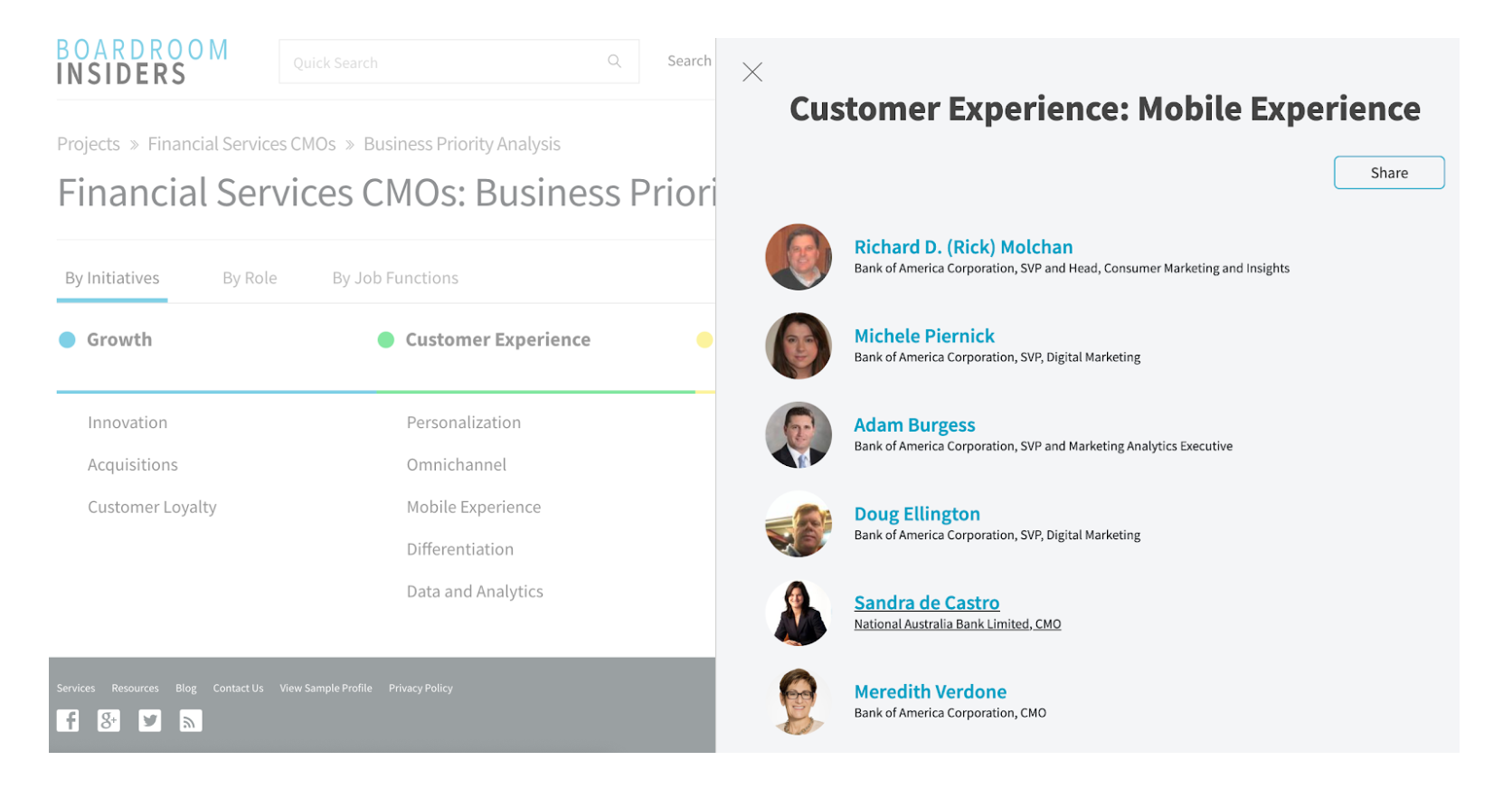This screenshot has height=789, width=1512.
Task: Open the Search menu item
Action: click(689, 61)
